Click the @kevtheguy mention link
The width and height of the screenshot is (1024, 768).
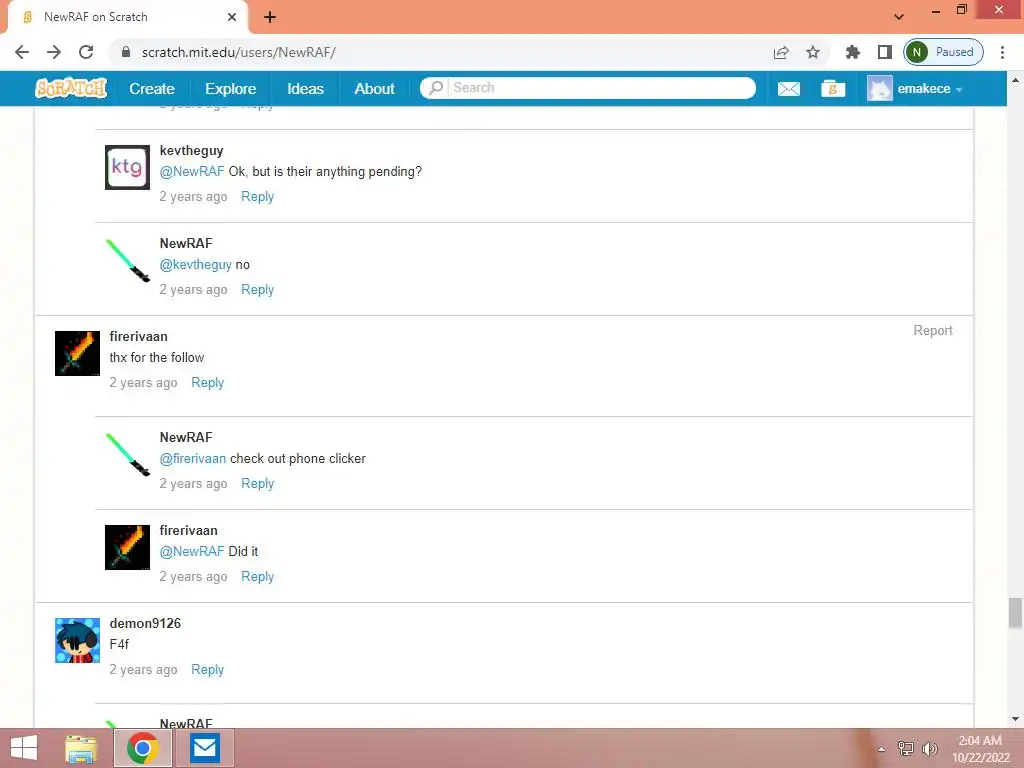pyautogui.click(x=195, y=264)
